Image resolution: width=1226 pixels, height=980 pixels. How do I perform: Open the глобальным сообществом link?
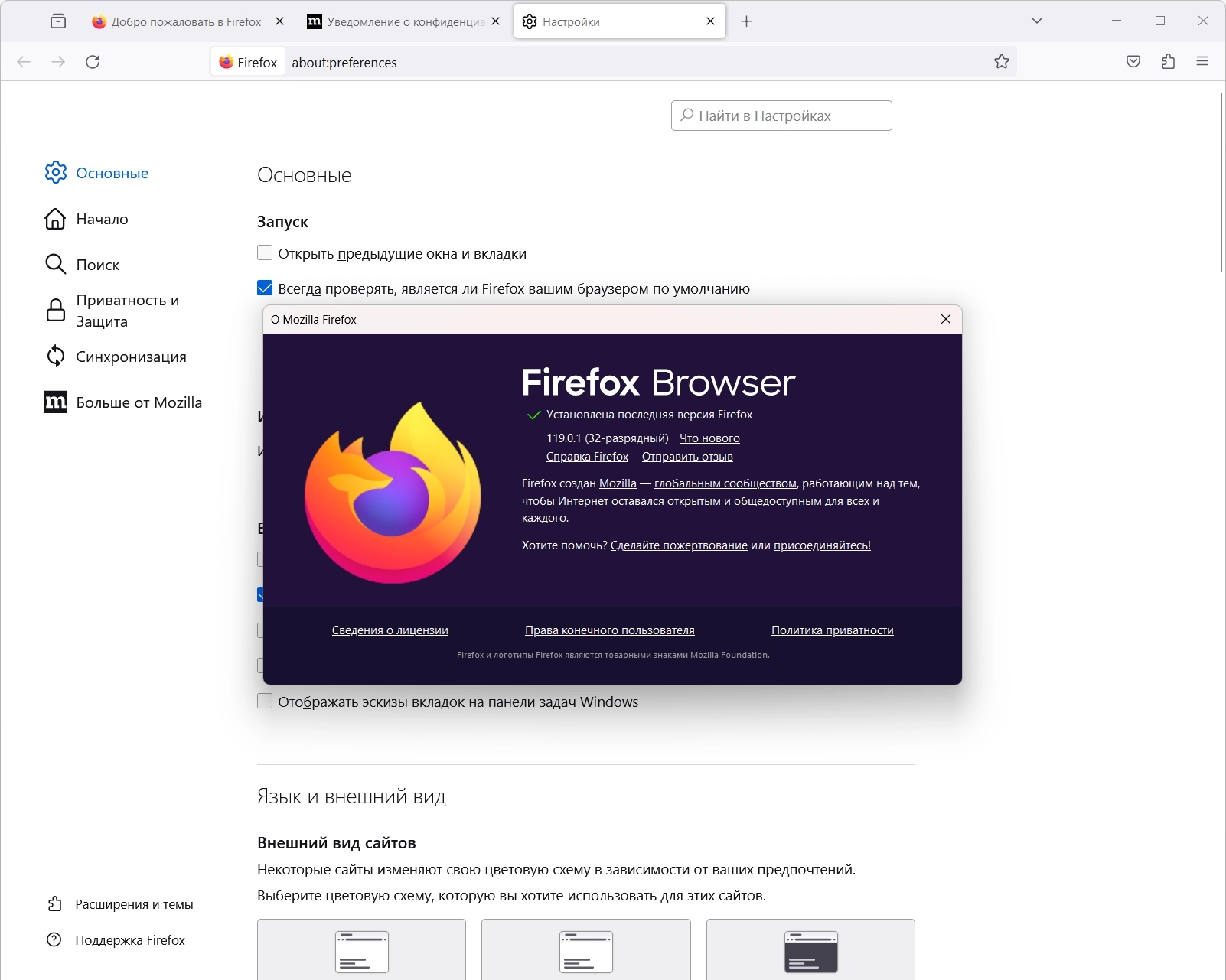pyautogui.click(x=725, y=483)
